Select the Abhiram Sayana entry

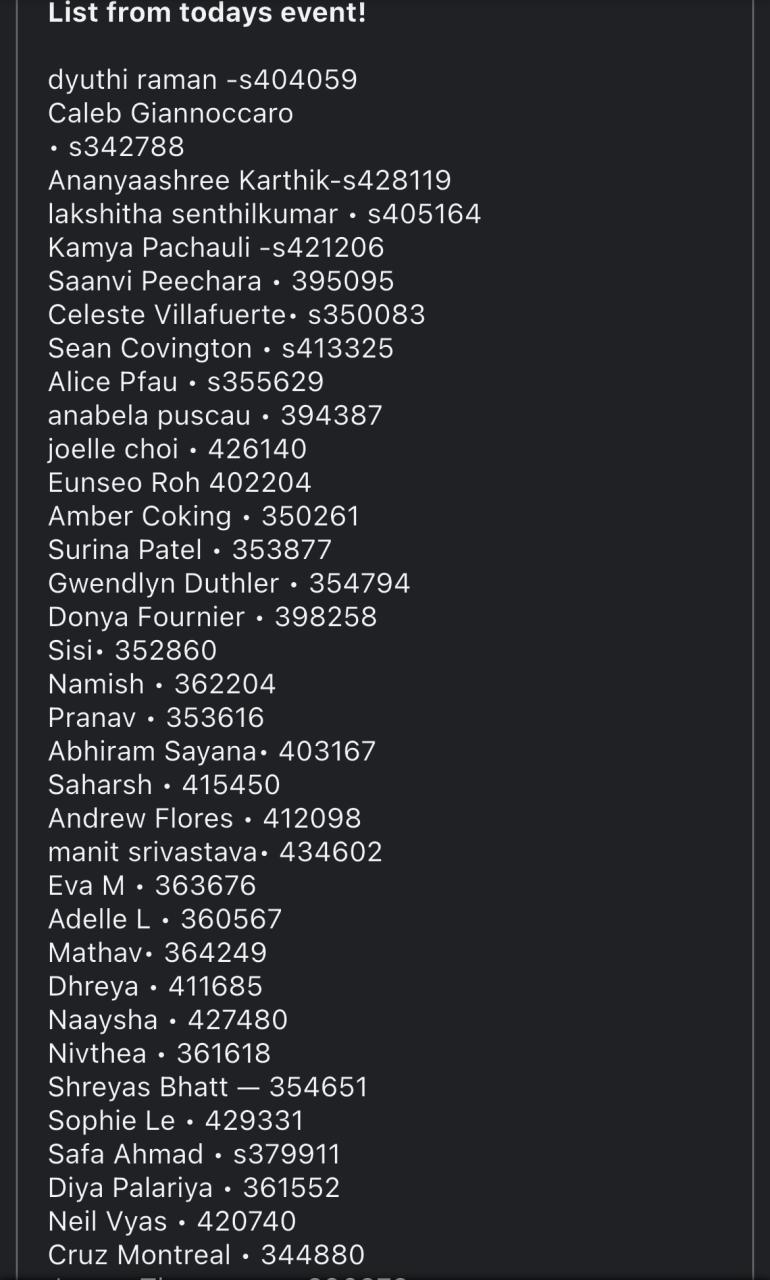(x=212, y=751)
